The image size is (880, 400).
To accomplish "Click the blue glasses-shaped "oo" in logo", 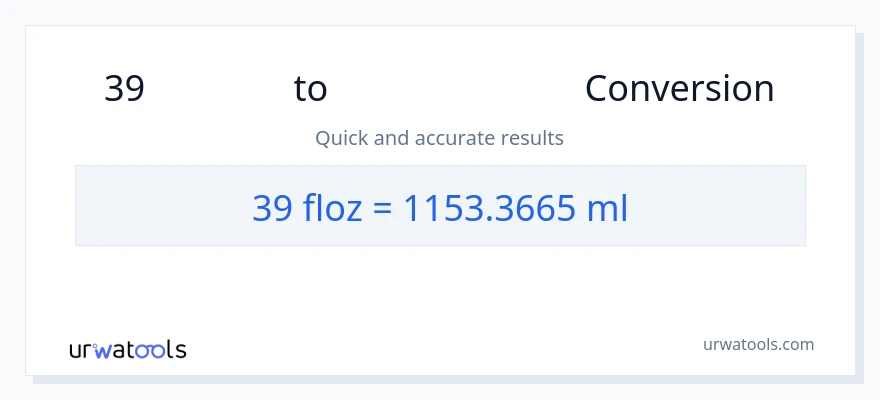I will pyautogui.click(x=149, y=350).
